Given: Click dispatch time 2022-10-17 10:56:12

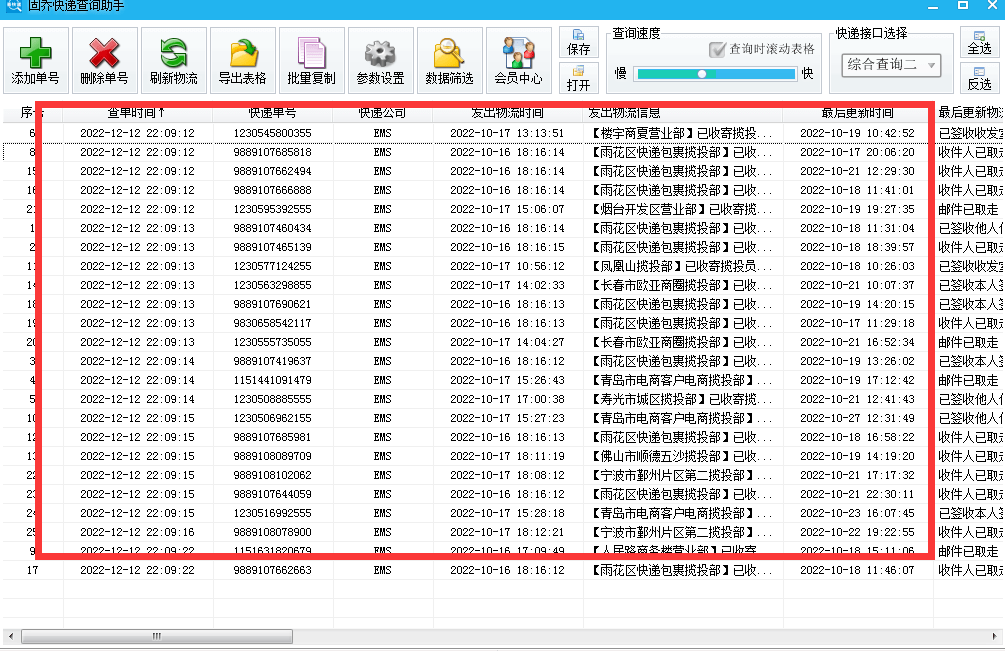Looking at the screenshot, I should click(508, 267).
